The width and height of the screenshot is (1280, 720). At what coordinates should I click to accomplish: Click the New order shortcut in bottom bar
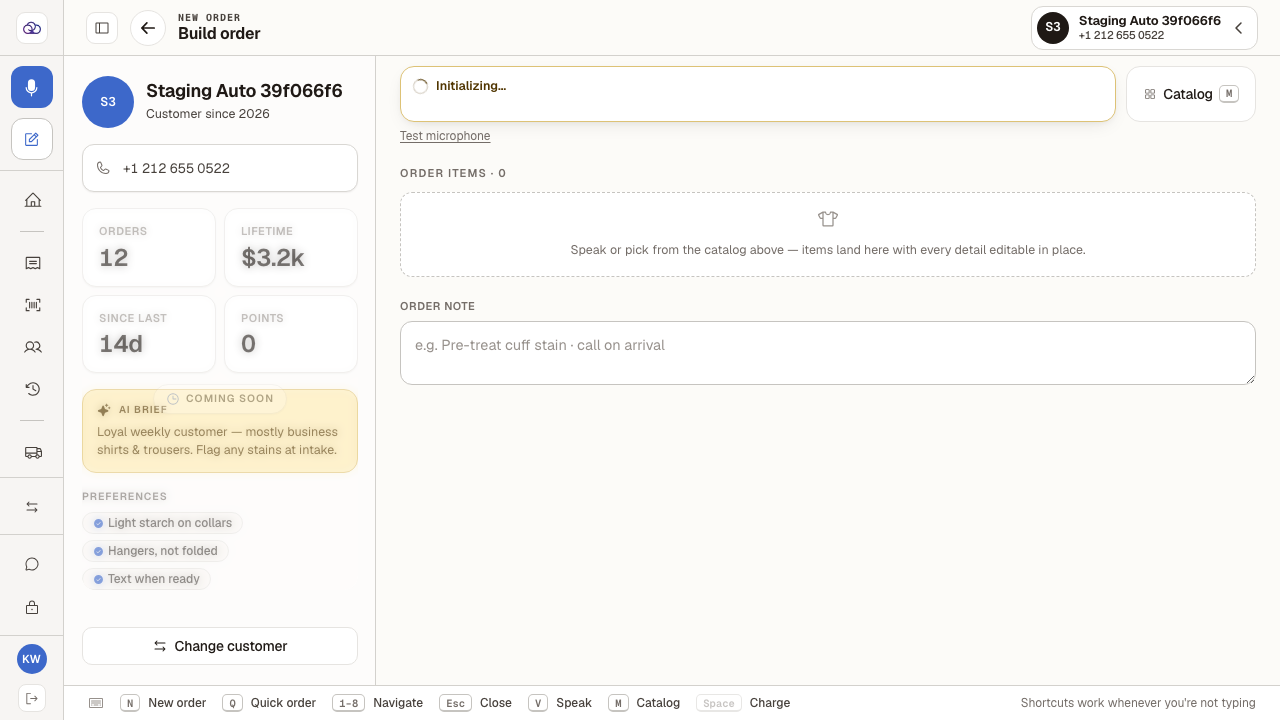point(163,703)
